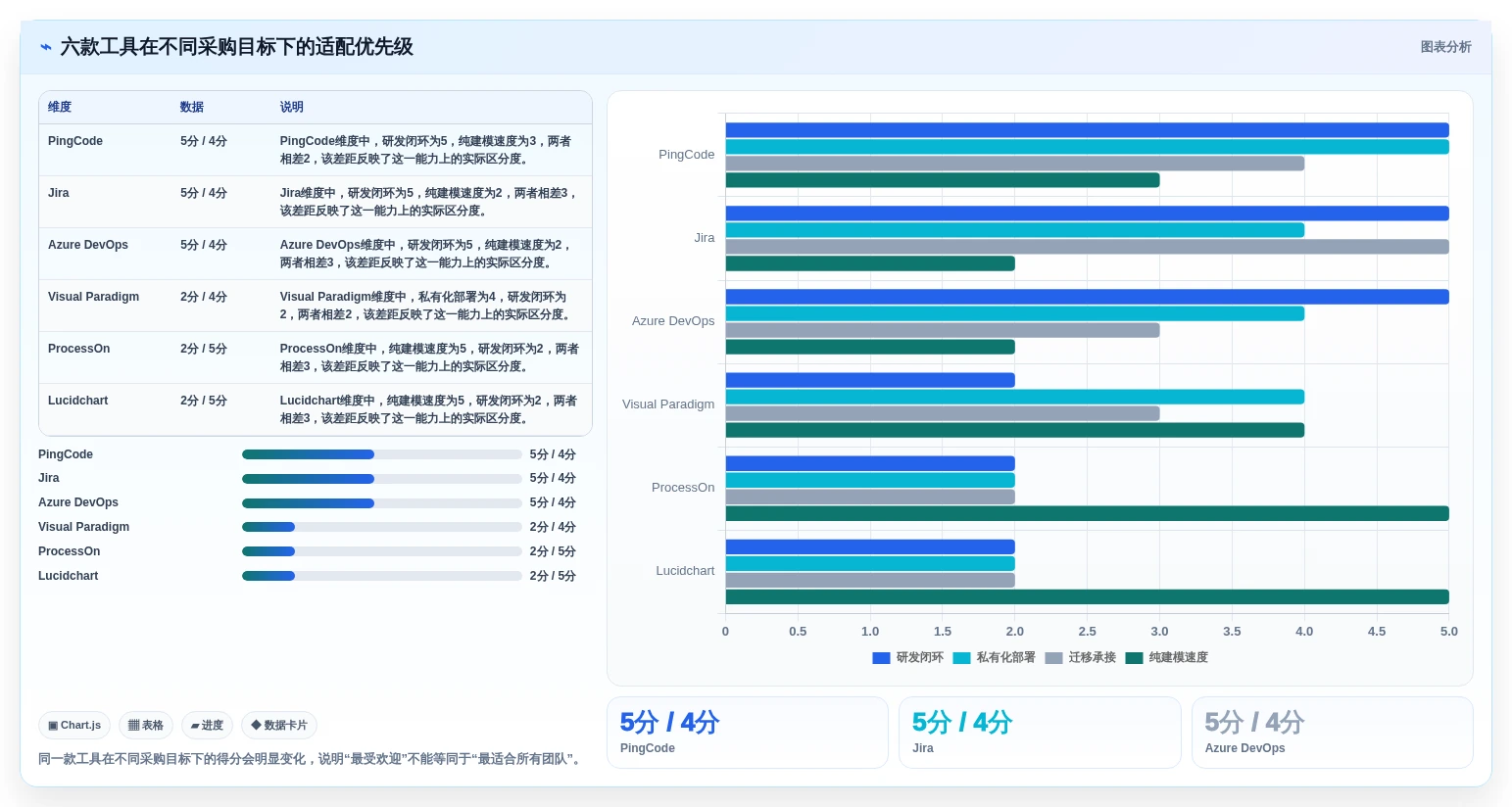1512x807 pixels.
Task: Click the Azure DevOps 迁移承接 gray bar
Action: click(943, 330)
